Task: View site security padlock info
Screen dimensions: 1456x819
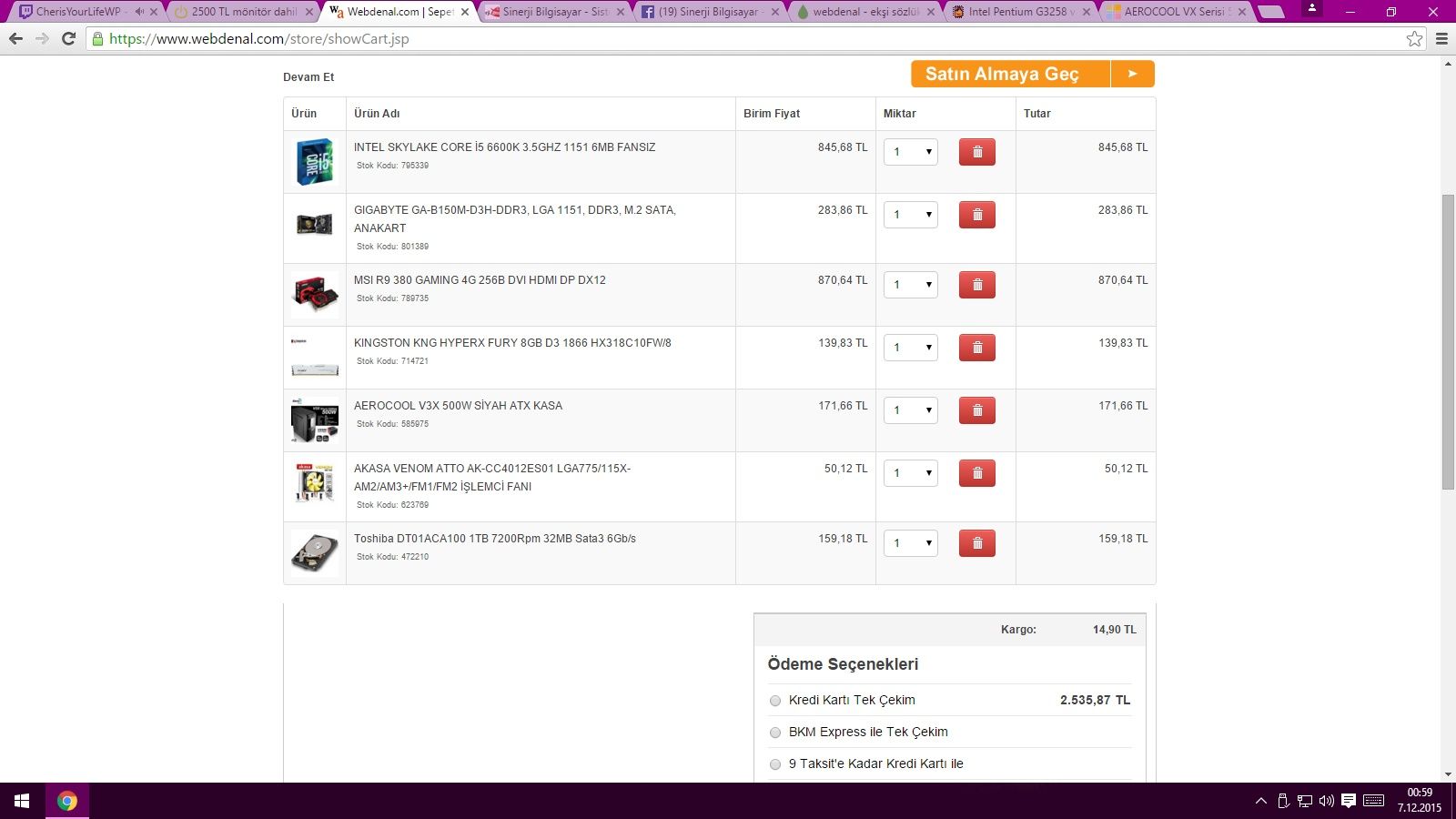Action: coord(97,39)
